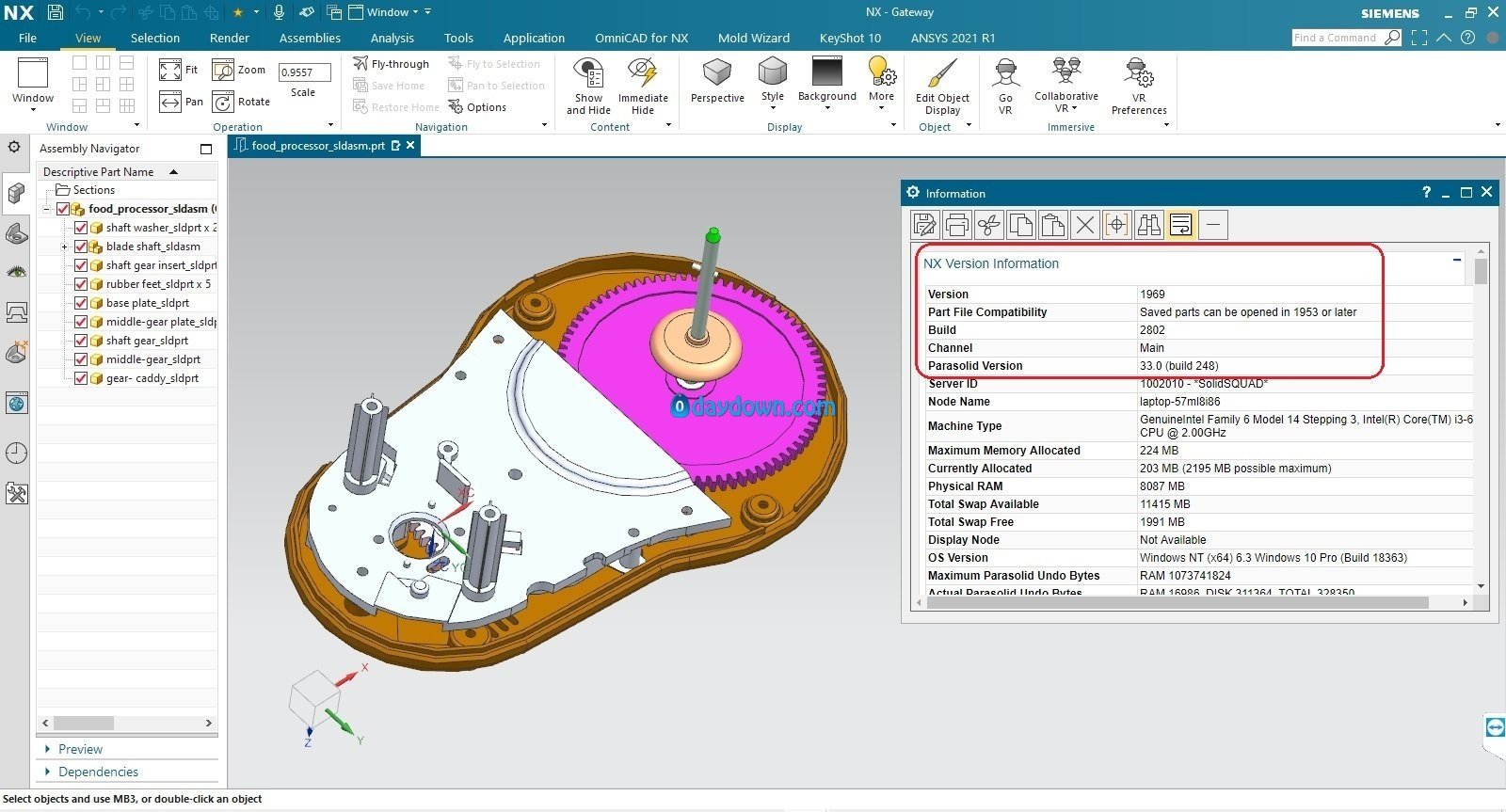Click navigator horizontal scrollbar thumb

point(84,723)
